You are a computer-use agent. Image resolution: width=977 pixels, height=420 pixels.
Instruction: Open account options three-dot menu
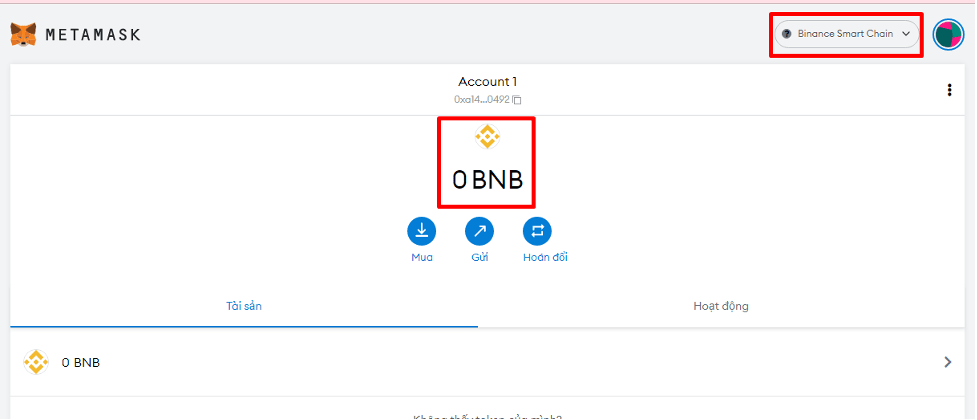click(949, 90)
